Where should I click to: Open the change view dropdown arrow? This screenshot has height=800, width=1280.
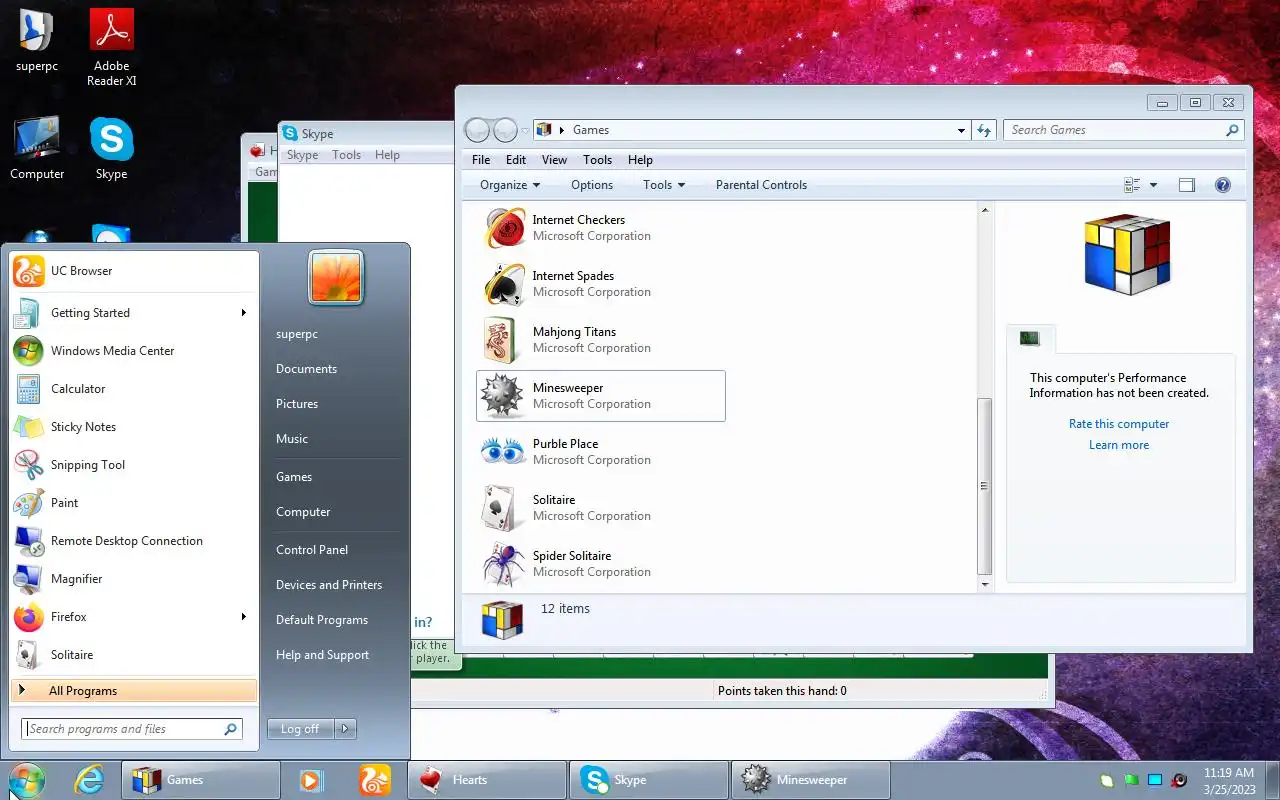(1153, 185)
